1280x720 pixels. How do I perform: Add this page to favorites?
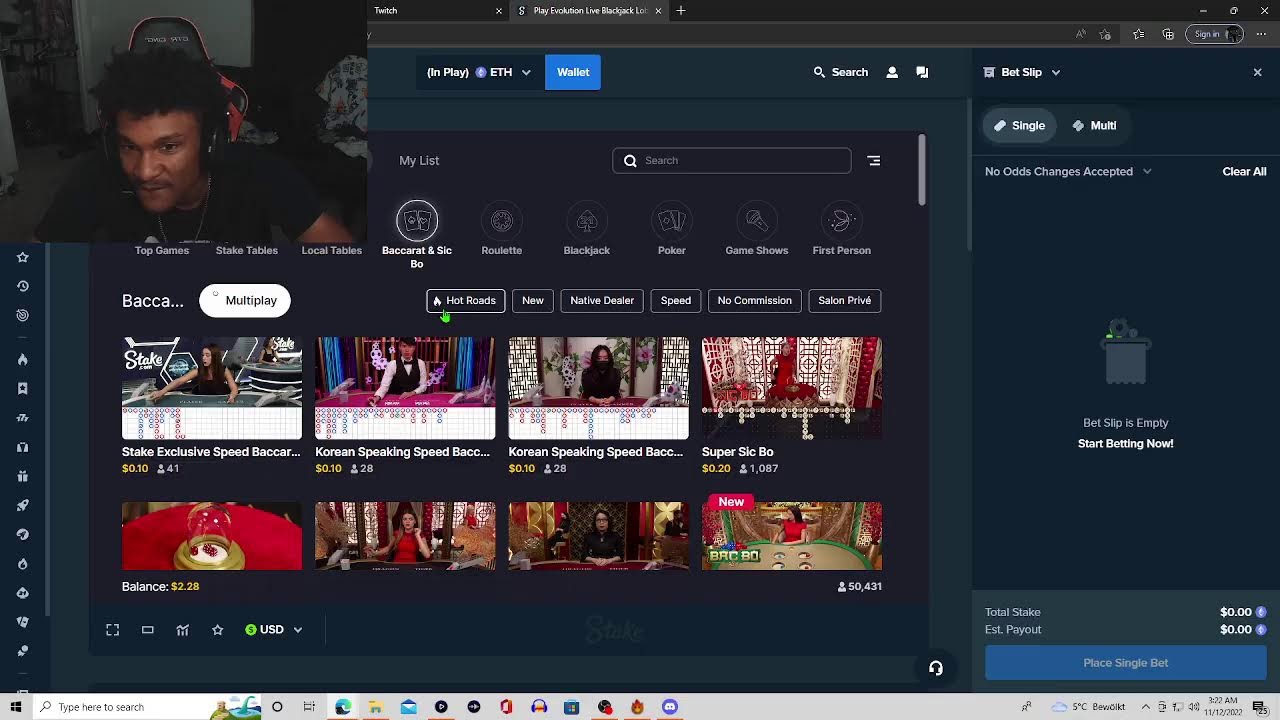1105,34
